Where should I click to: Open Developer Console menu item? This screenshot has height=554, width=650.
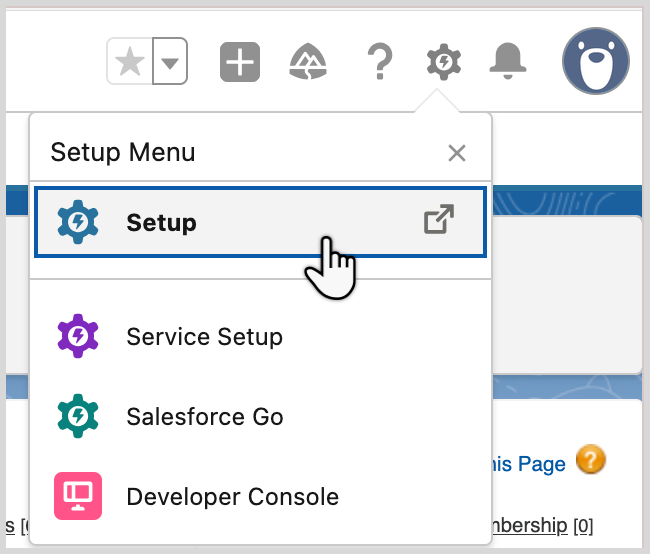pos(260,496)
